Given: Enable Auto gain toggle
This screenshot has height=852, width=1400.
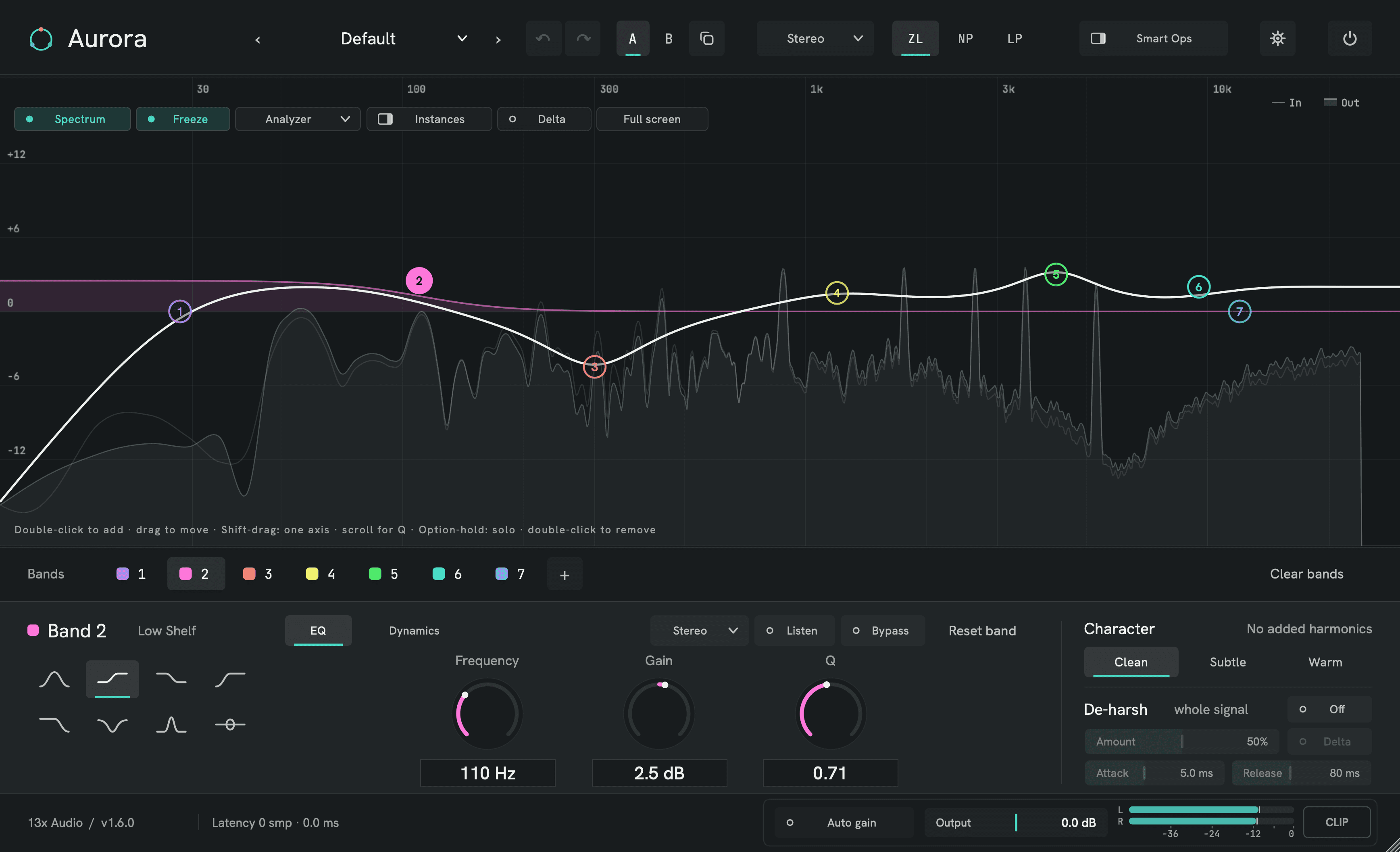Looking at the screenshot, I should [844, 823].
